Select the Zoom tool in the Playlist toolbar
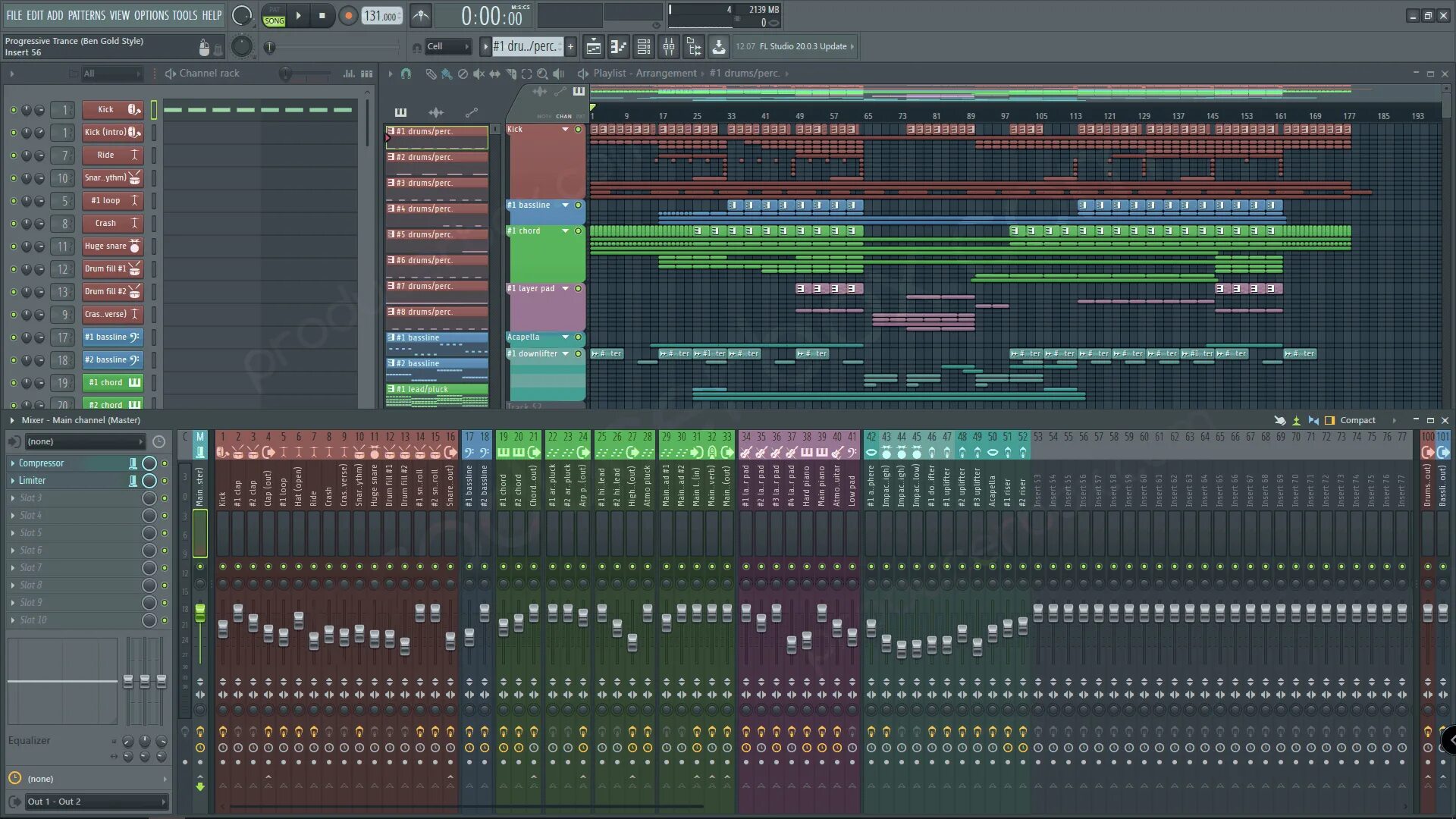This screenshot has width=1456, height=819. click(542, 74)
